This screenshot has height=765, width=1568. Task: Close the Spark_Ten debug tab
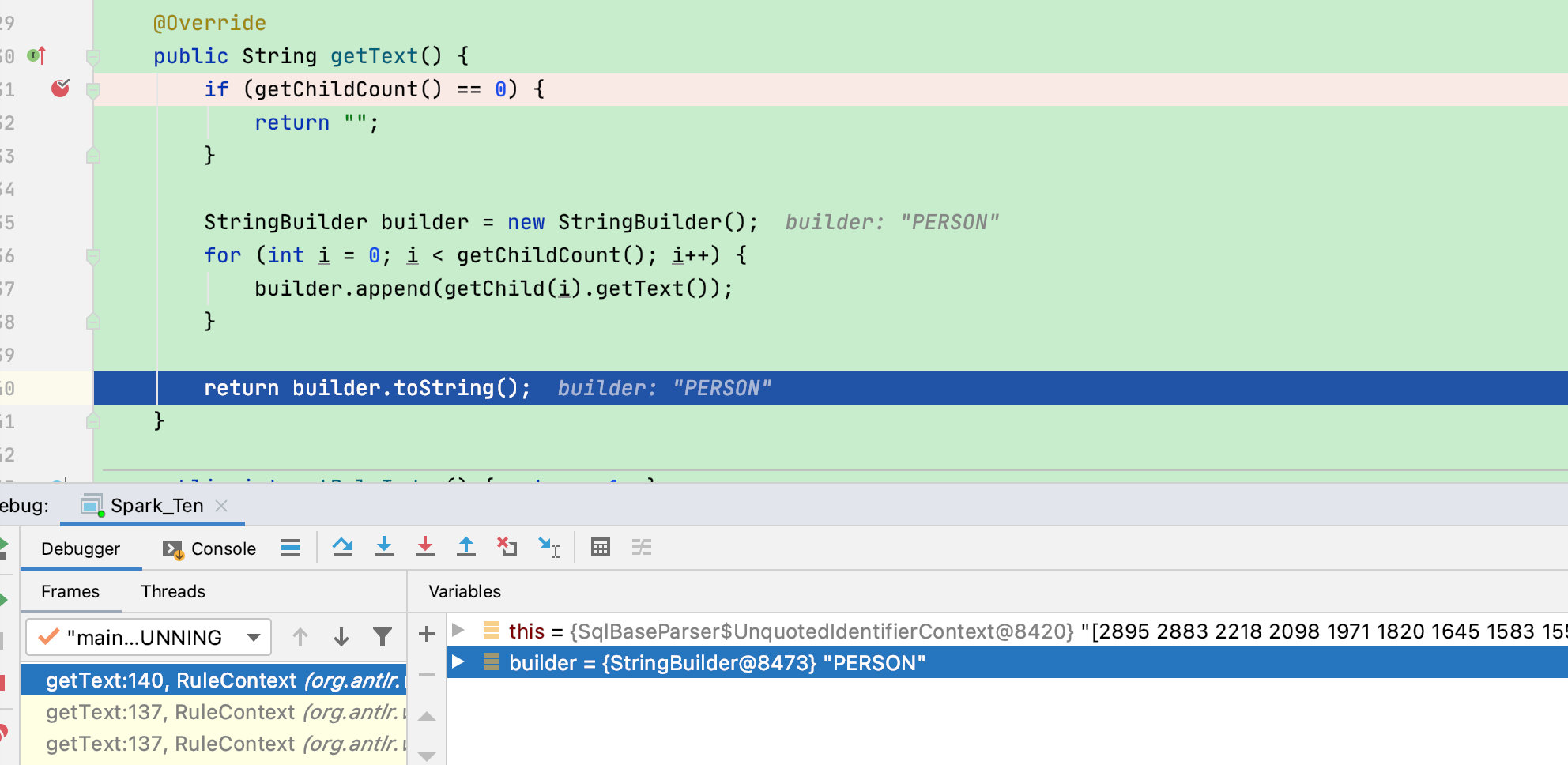click(221, 506)
